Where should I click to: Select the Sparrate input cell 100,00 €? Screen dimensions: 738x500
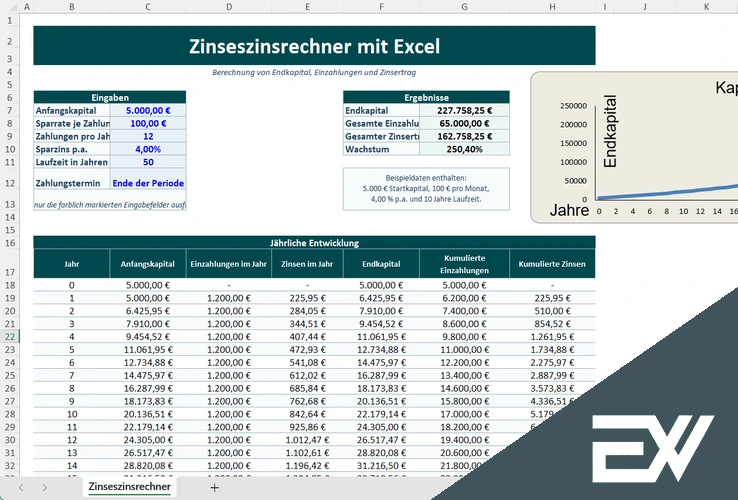(148, 123)
